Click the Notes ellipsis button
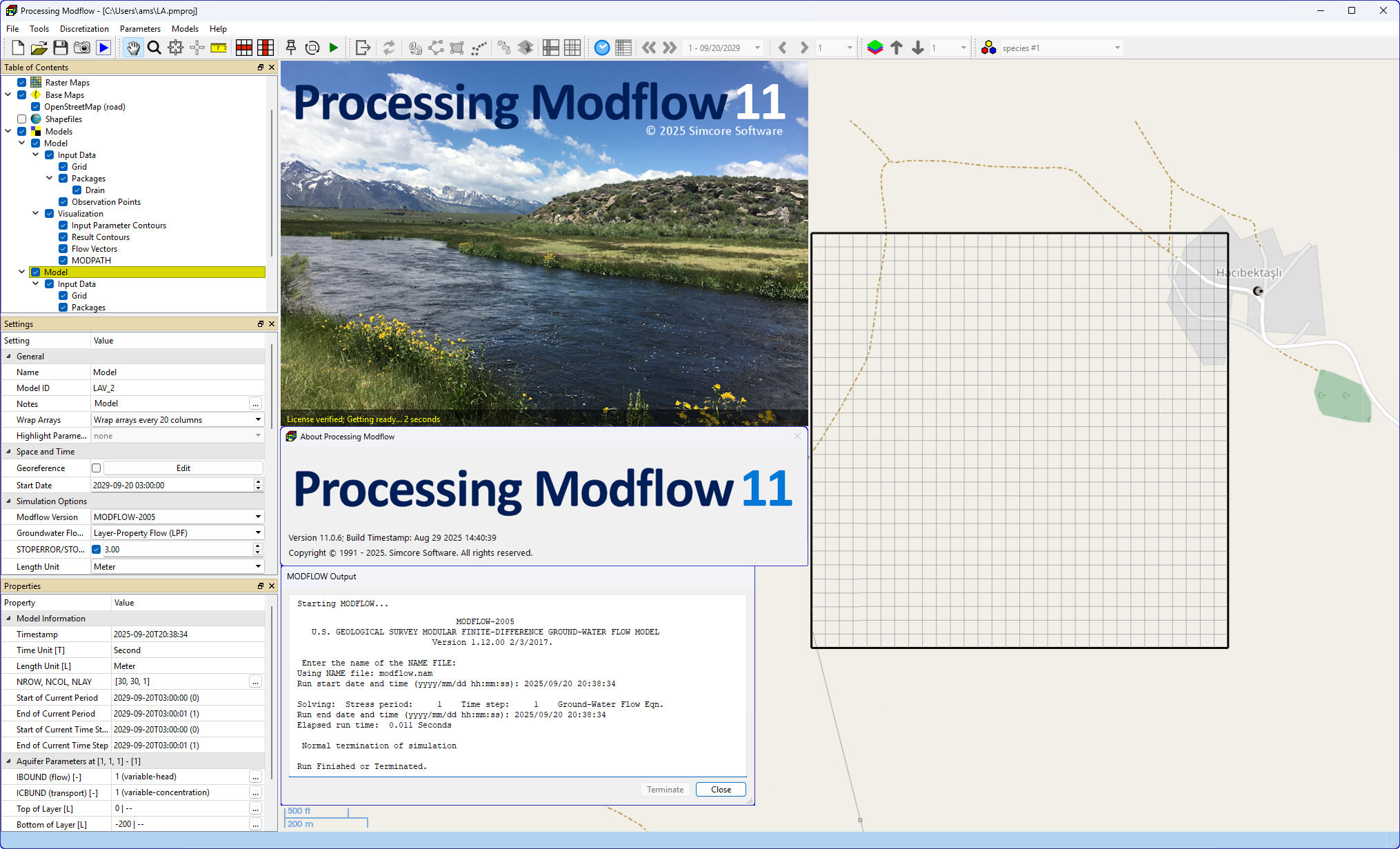 tap(256, 404)
